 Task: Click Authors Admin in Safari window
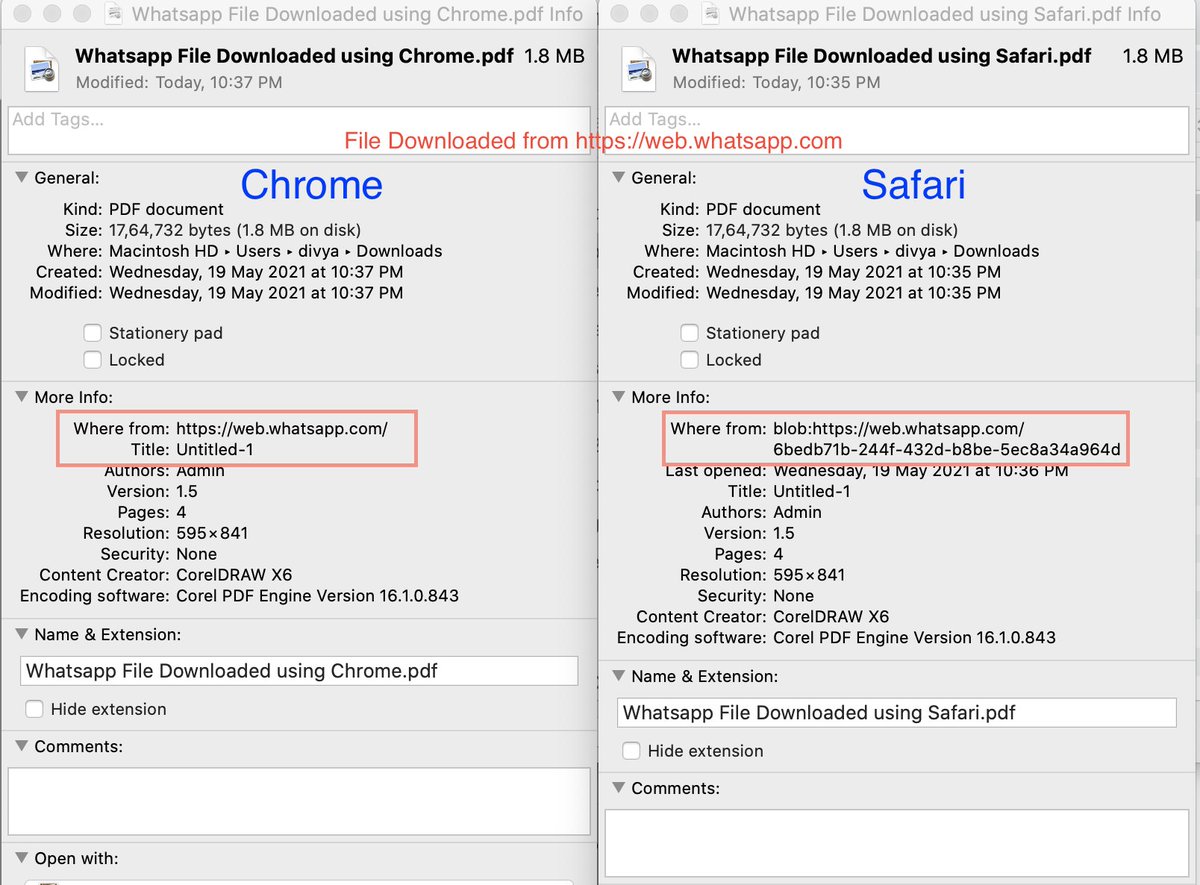click(797, 513)
